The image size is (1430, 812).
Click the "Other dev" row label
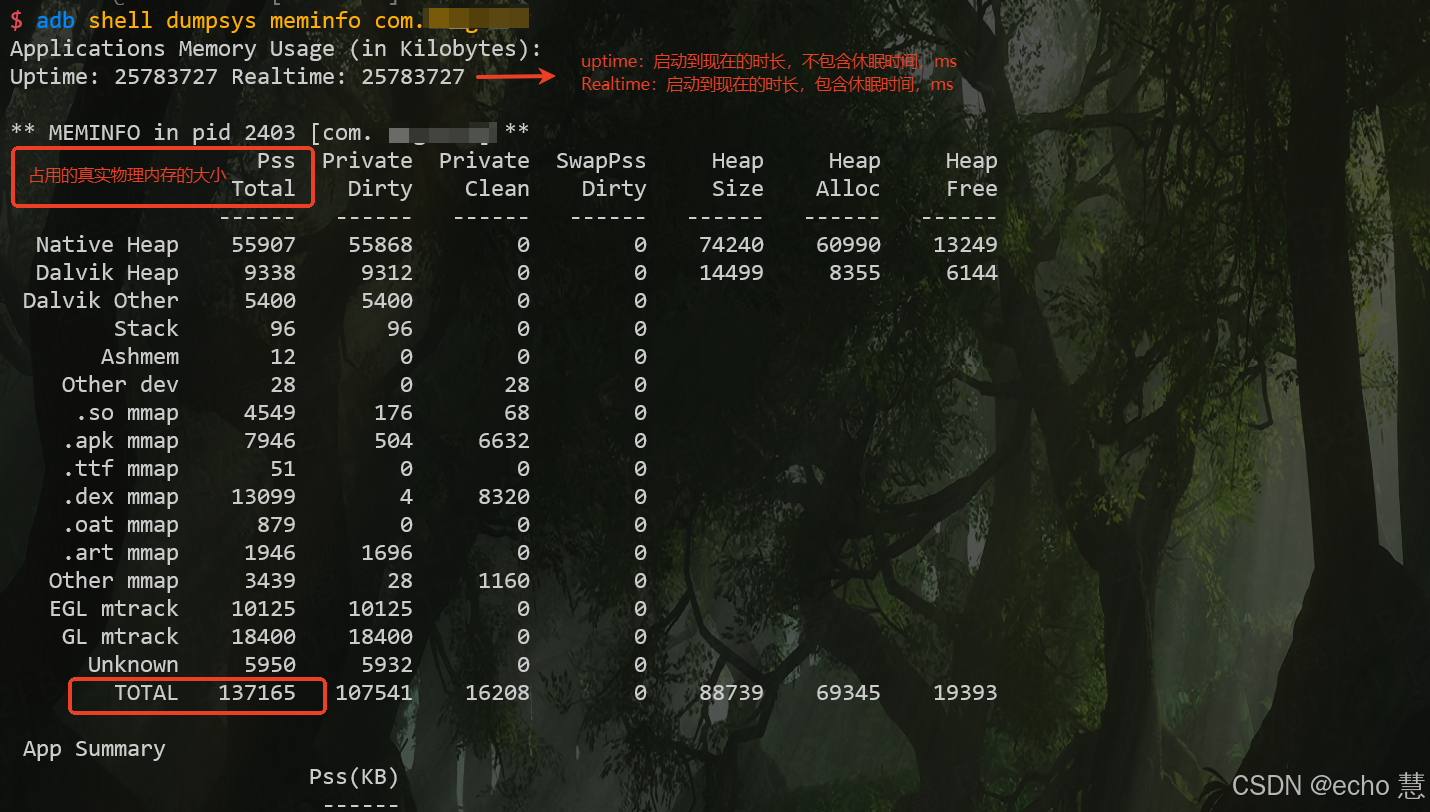coord(120,384)
